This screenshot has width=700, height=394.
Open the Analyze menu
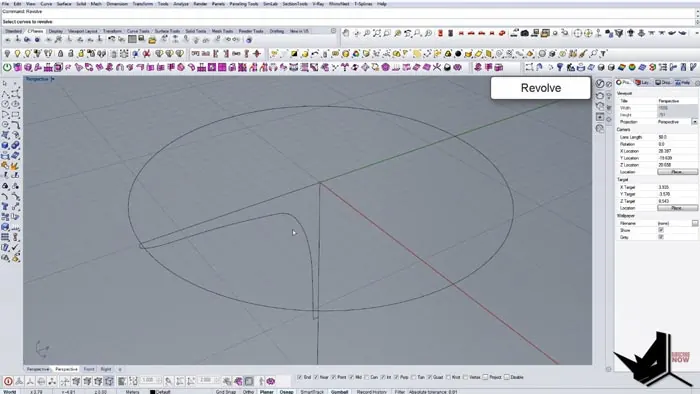tap(181, 4)
